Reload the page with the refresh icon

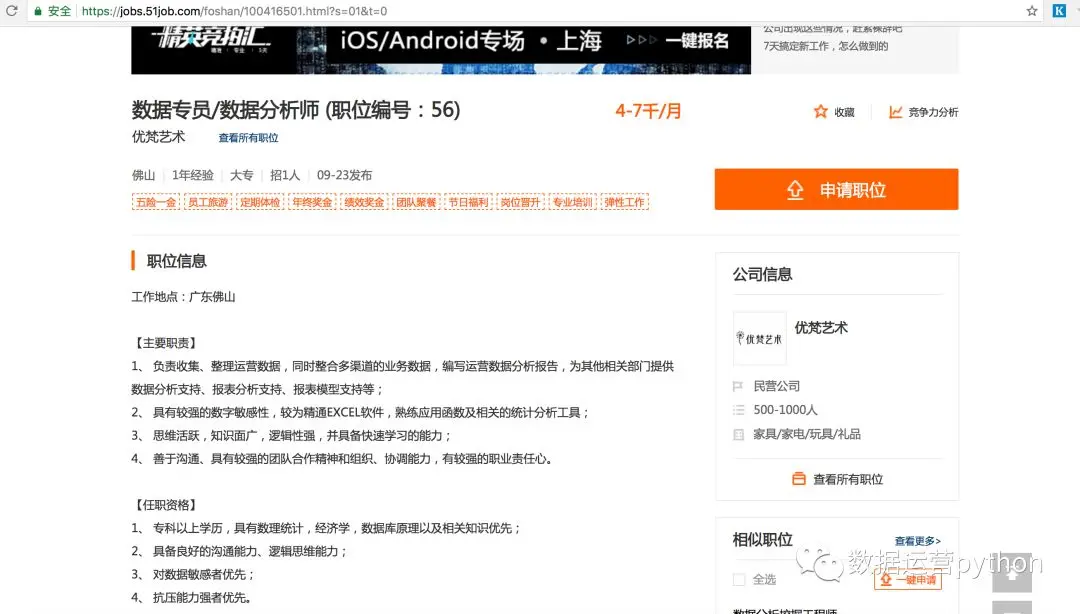[x=12, y=11]
